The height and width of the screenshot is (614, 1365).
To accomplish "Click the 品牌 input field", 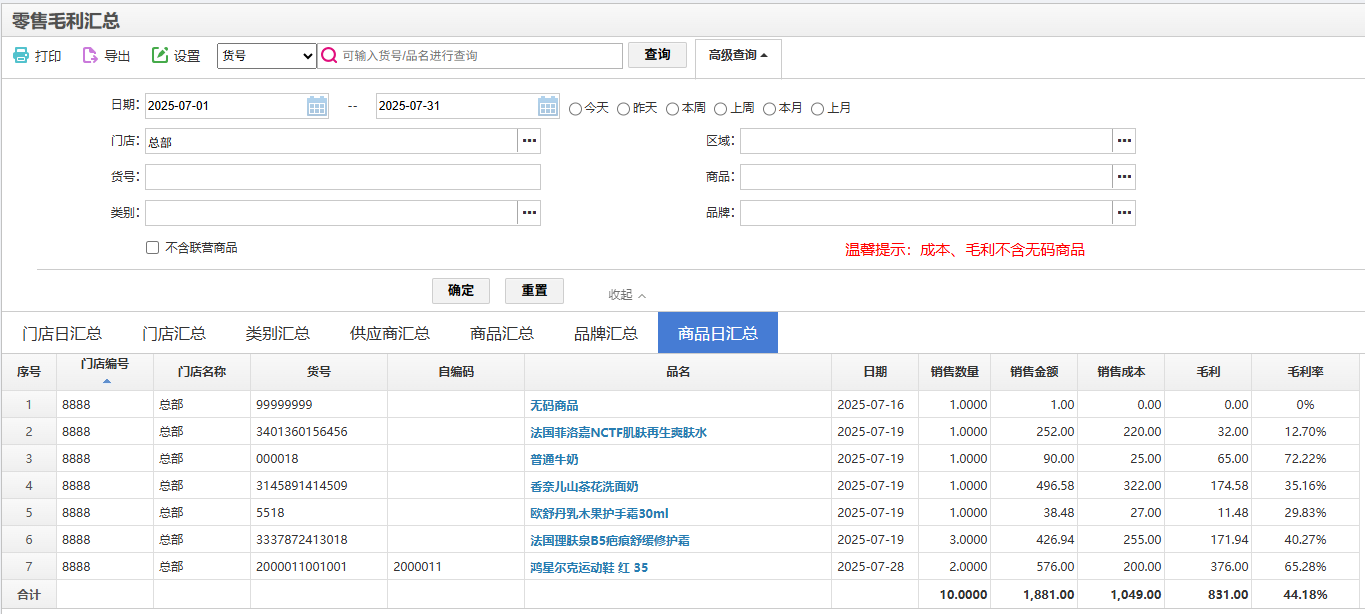I will [926, 213].
